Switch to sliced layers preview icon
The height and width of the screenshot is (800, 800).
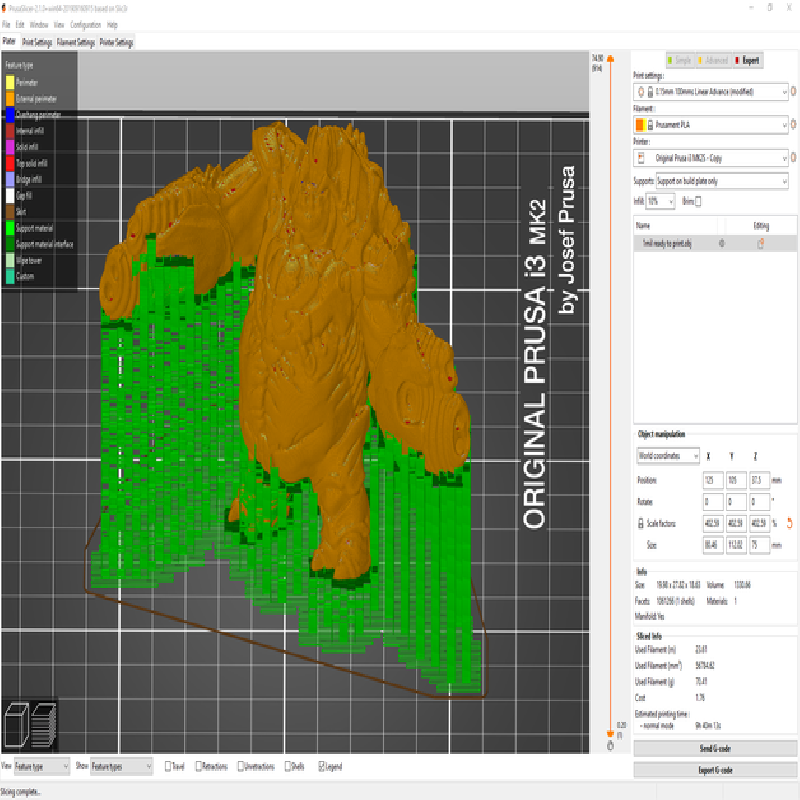point(44,724)
